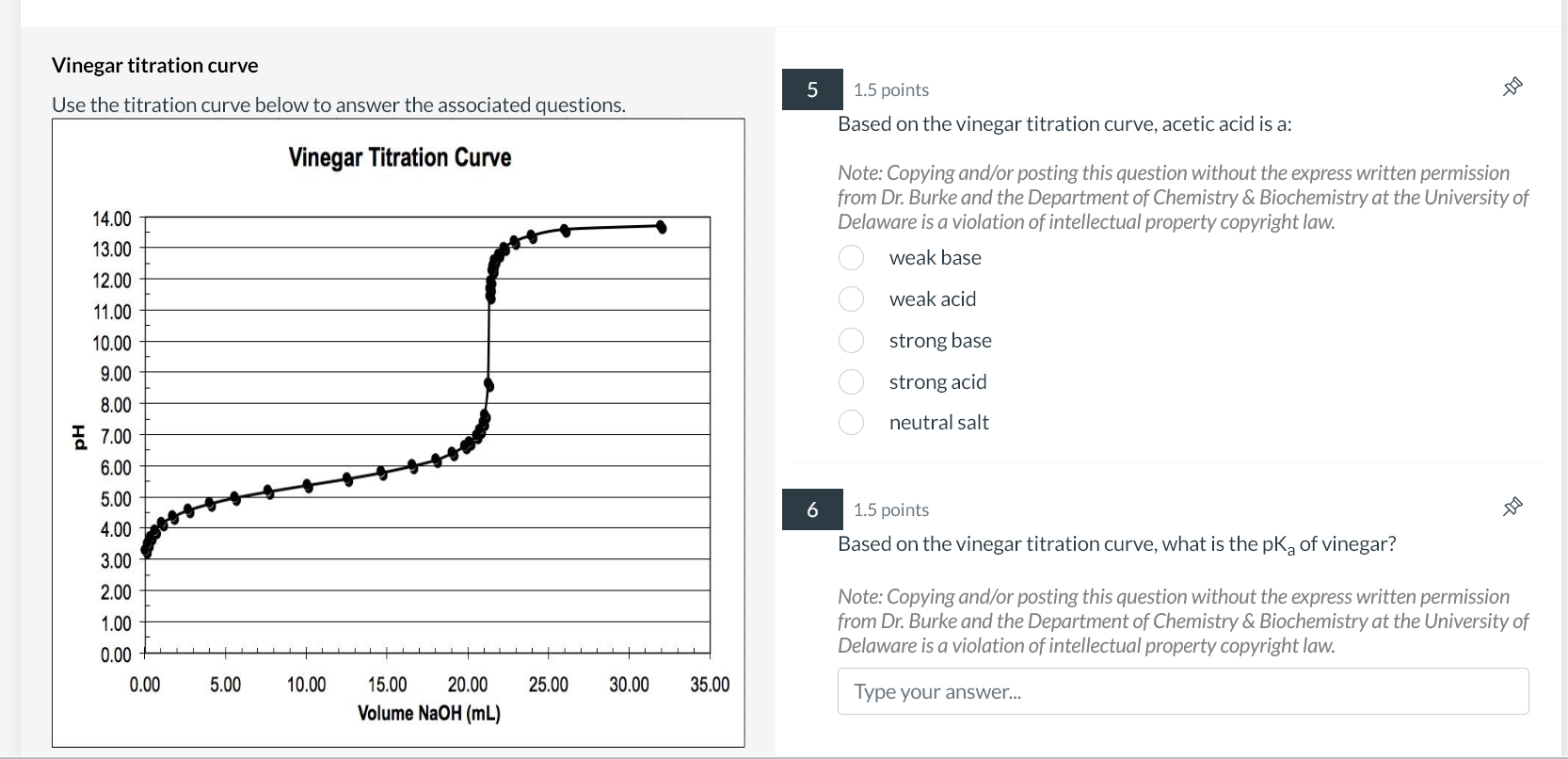Screen dimensions: 1568x759
Task: Click the "1.5 points" label on question 5
Action: tap(890, 89)
